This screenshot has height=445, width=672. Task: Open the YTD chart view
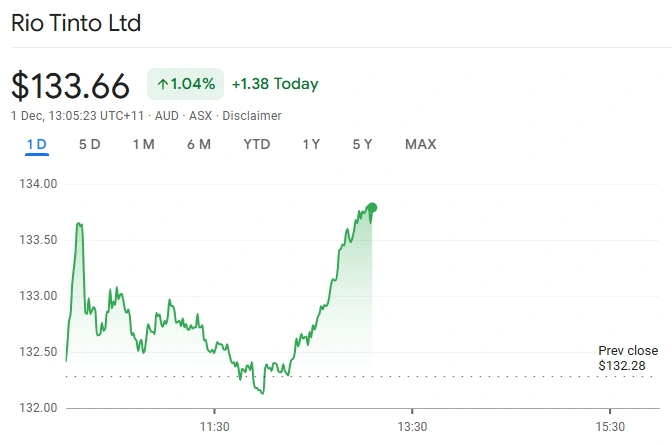click(x=257, y=144)
